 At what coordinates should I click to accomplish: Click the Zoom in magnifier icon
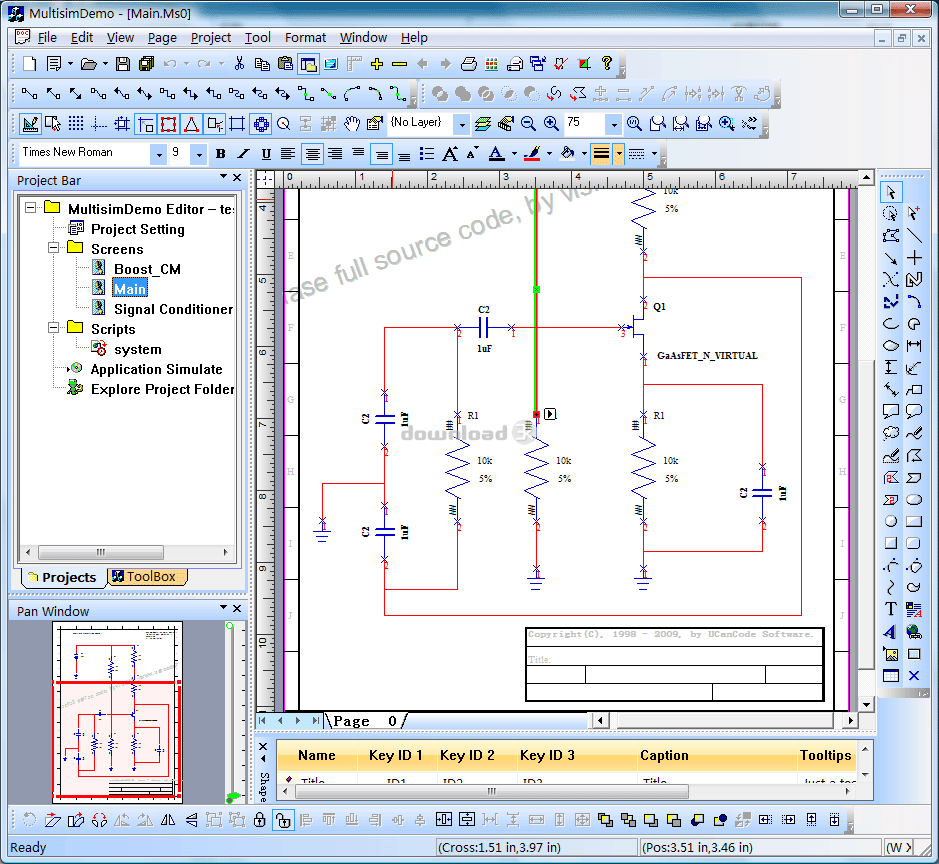[552, 124]
